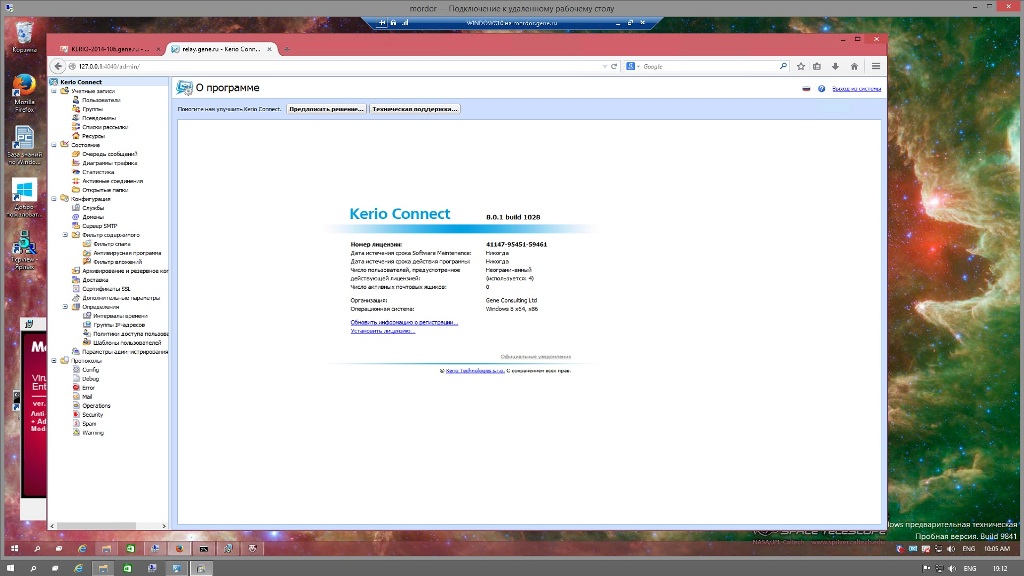Open Пользователи in the Kerio tree

tap(101, 100)
